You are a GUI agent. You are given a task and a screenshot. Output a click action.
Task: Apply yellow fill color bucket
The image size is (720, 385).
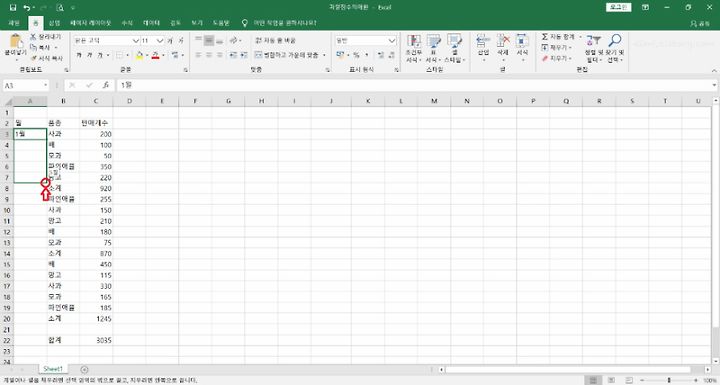click(140, 55)
